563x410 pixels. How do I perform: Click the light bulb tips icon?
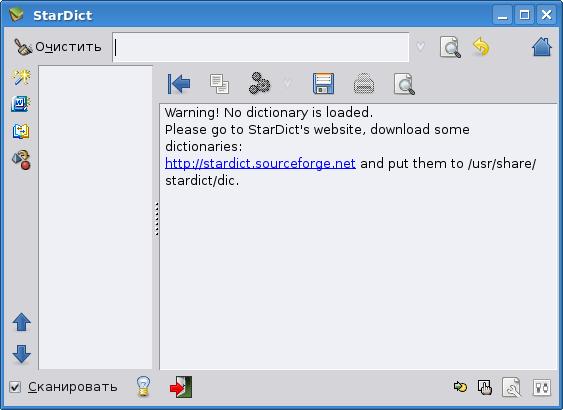(143, 386)
